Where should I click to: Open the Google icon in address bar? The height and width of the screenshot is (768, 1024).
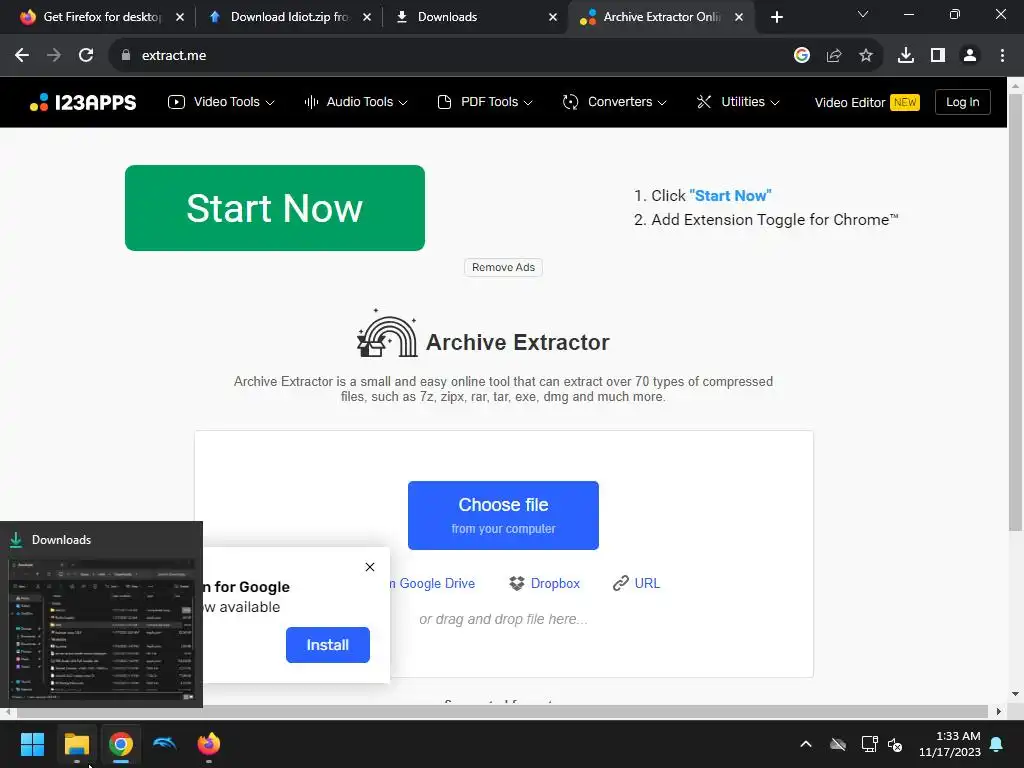click(x=802, y=56)
